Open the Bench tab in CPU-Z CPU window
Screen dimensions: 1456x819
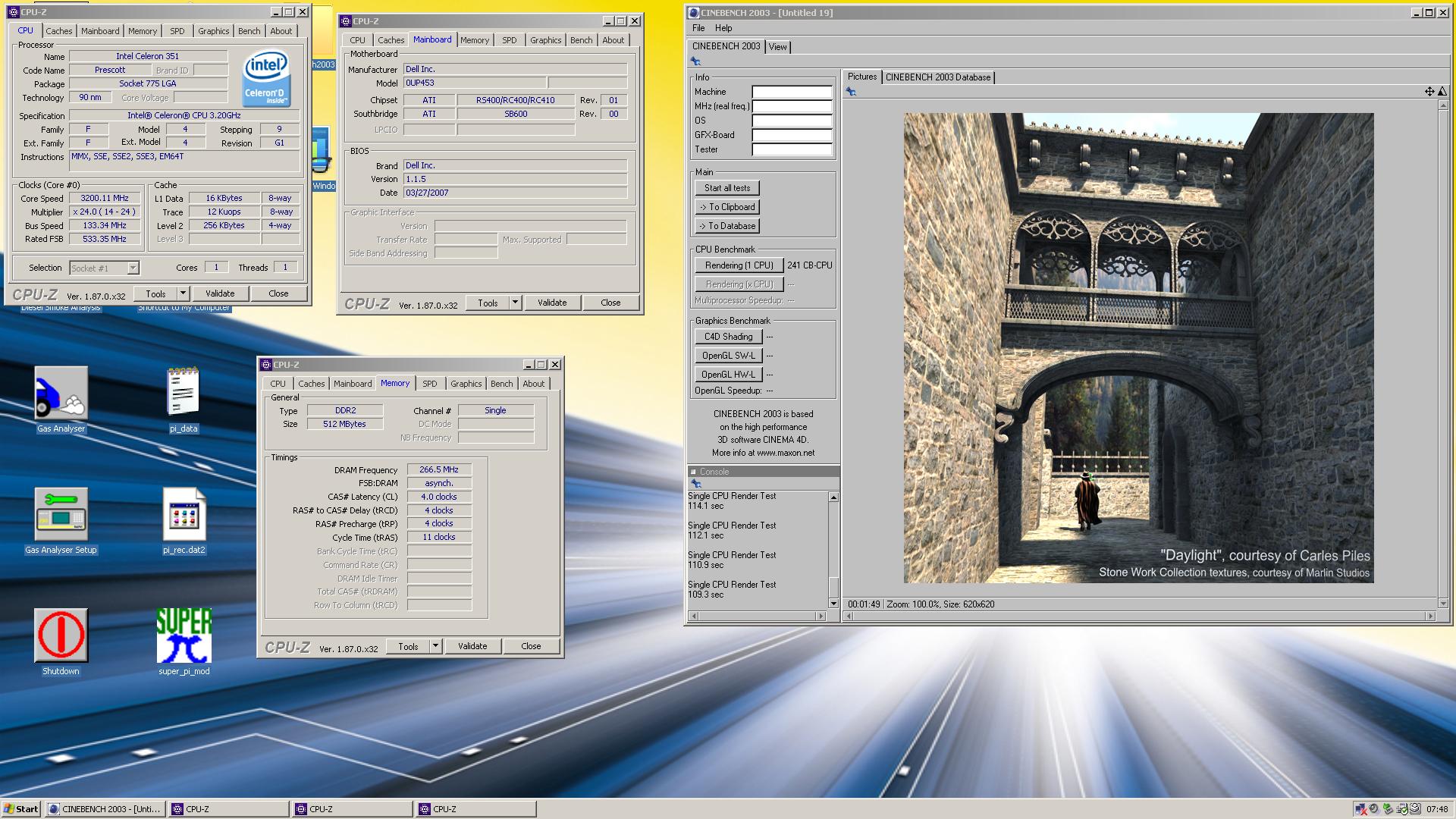click(x=249, y=31)
